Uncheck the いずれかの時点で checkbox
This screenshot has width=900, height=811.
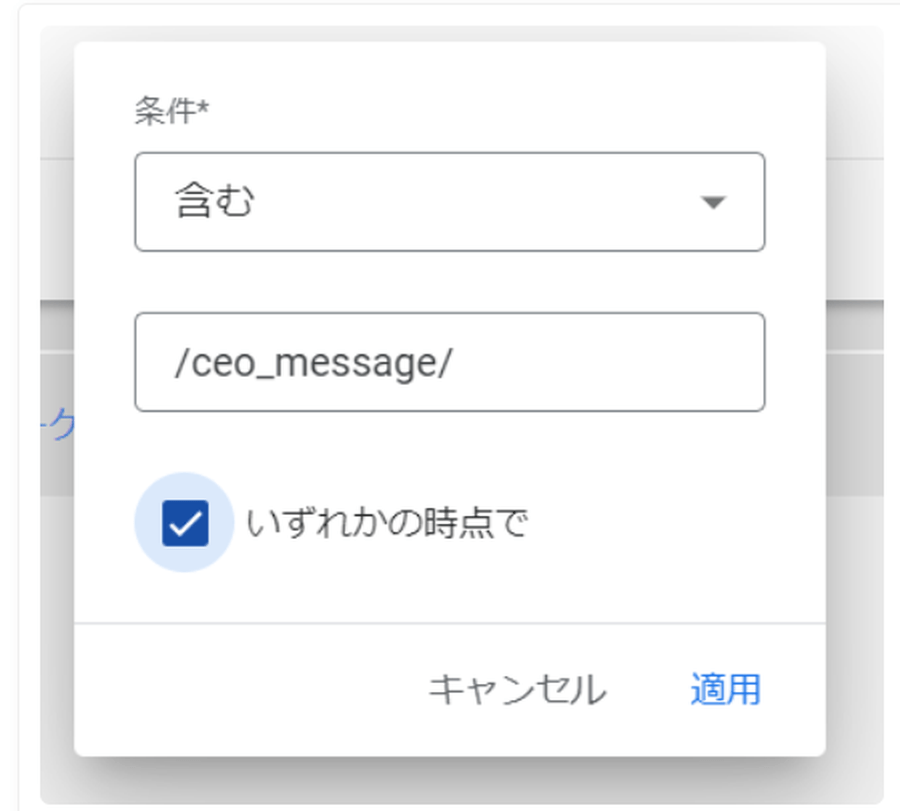[x=185, y=523]
